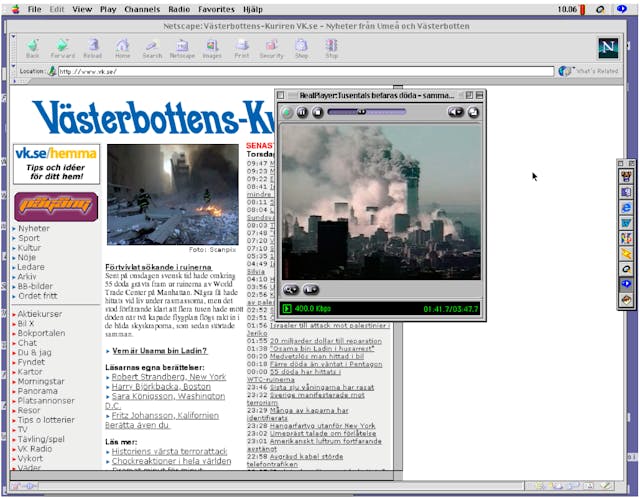Click the Shop toolbar icon
Image resolution: width=640 pixels, height=499 pixels.
click(x=302, y=49)
